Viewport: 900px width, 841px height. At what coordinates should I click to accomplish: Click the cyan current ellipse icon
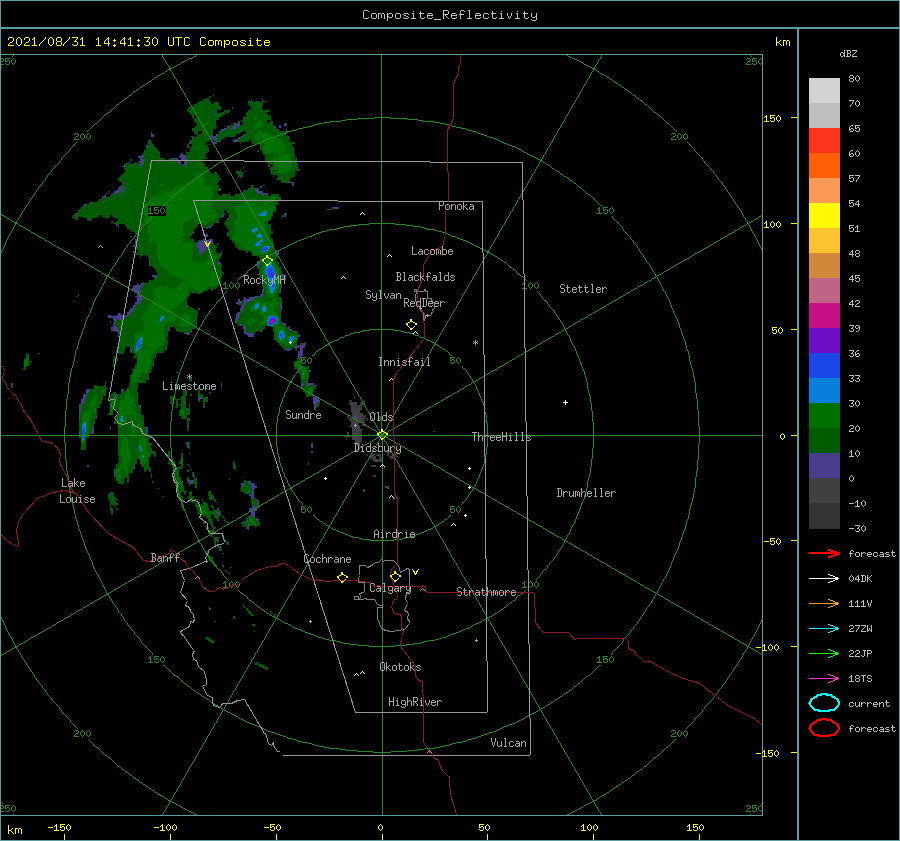point(824,703)
